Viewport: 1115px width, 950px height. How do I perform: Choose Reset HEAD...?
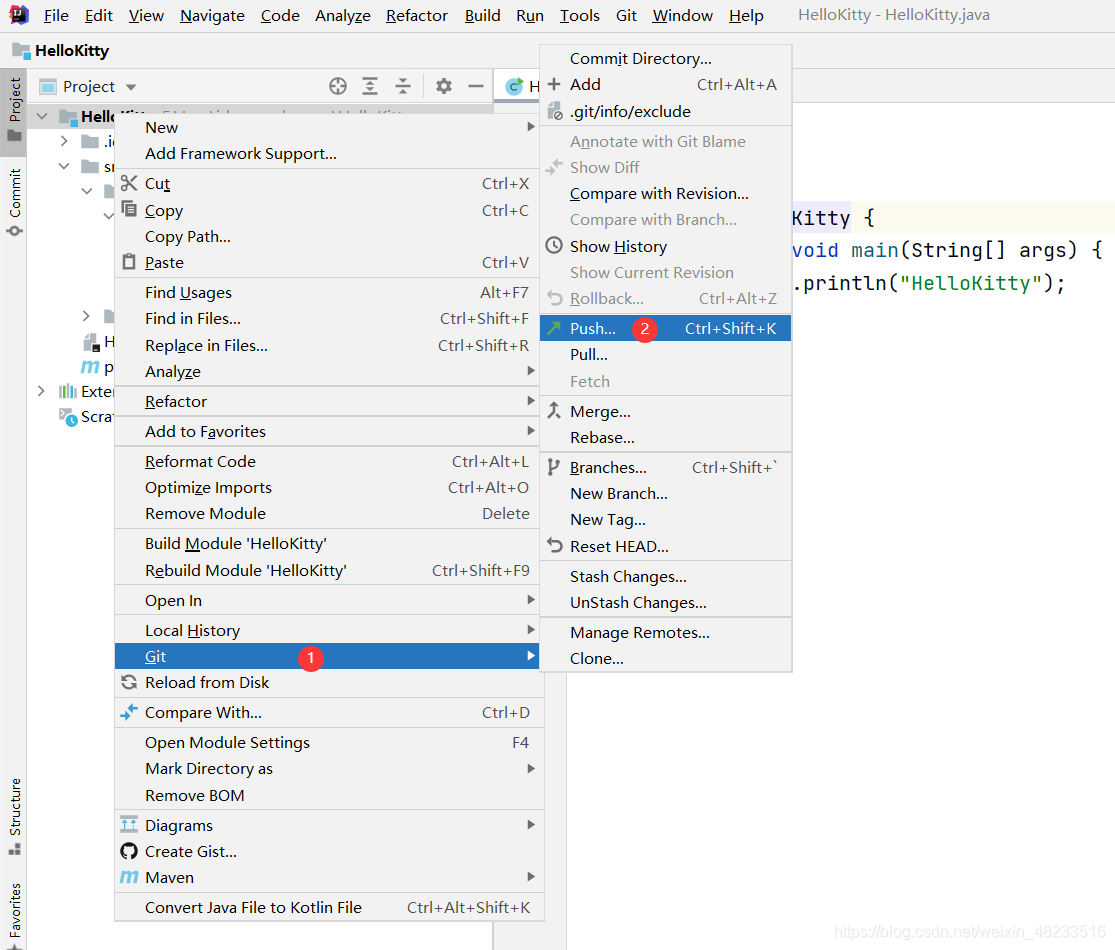[666, 547]
